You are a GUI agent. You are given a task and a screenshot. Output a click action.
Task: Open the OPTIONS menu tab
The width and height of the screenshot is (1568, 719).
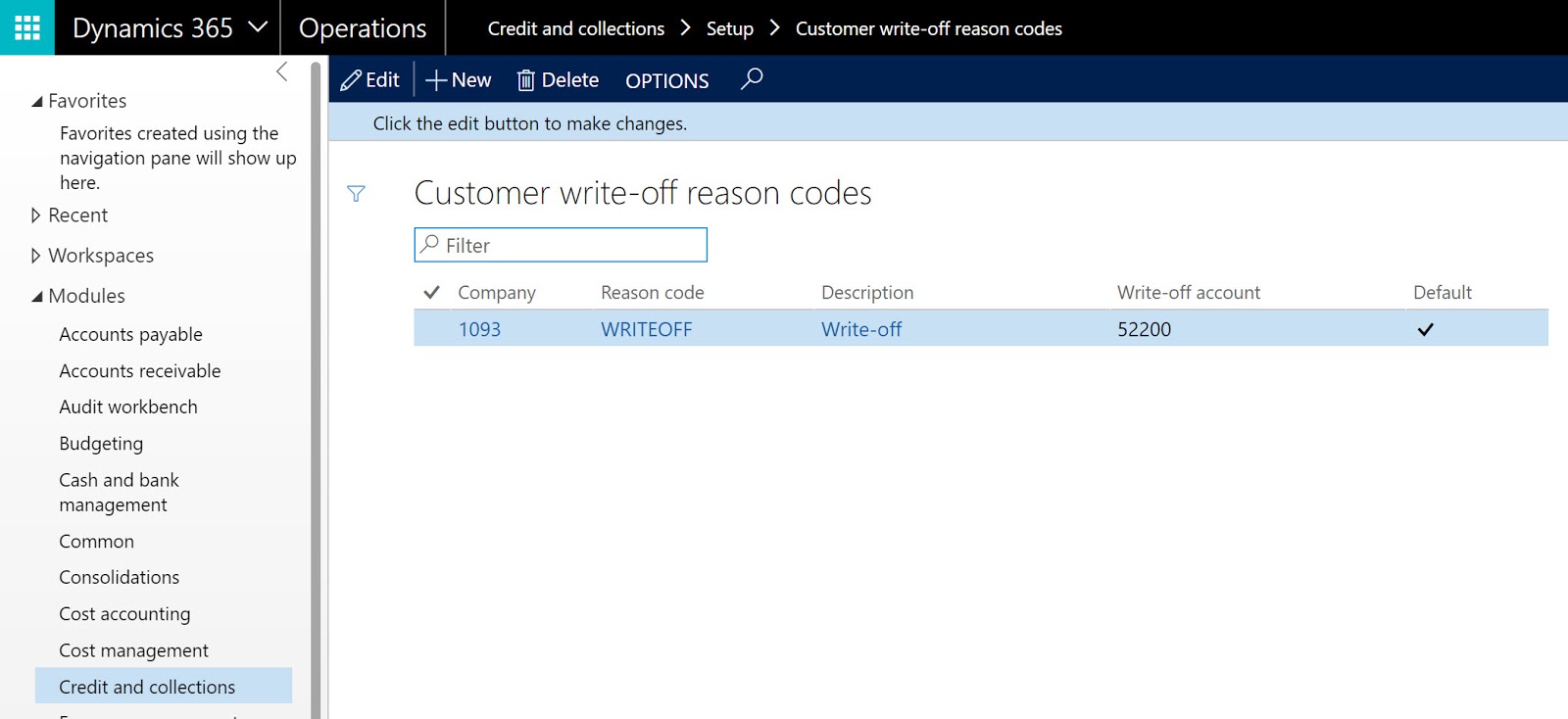coord(666,80)
